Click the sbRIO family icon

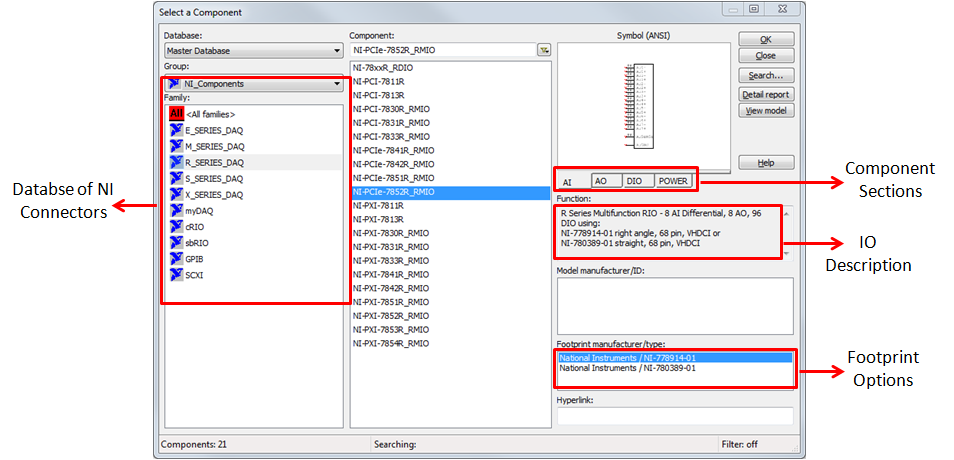pyautogui.click(x=177, y=243)
